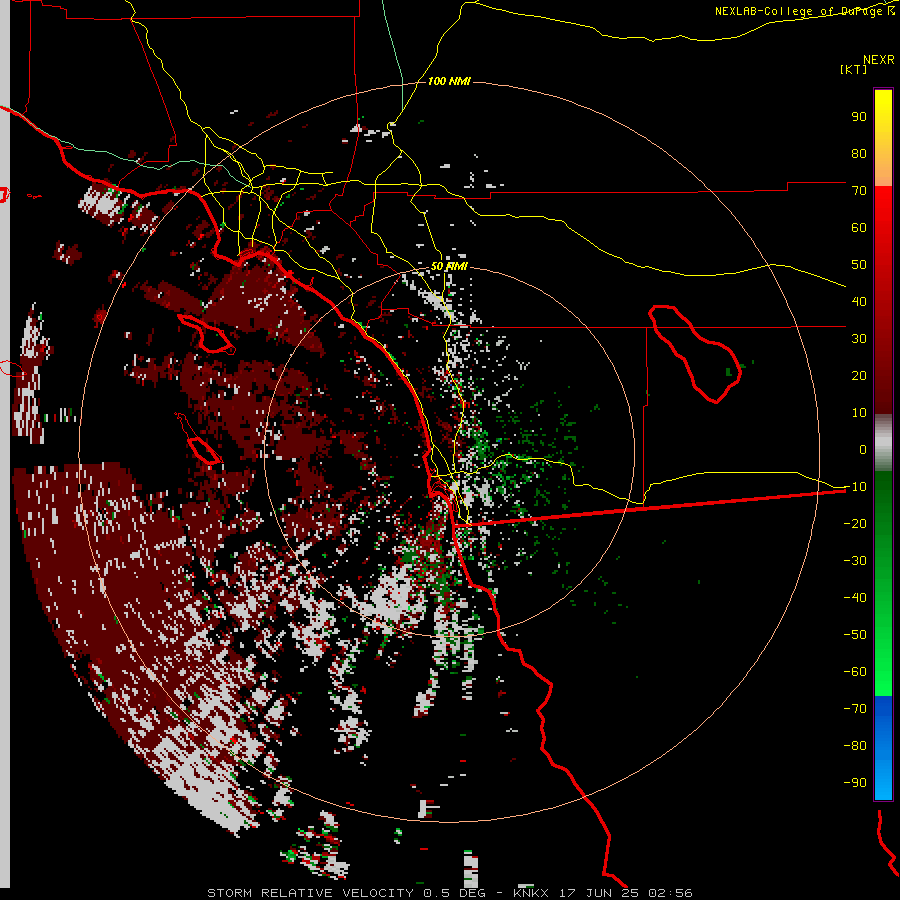This screenshot has width=900, height=900.
Task: Click the 40 value on the velocity scale
Action: coord(859,301)
